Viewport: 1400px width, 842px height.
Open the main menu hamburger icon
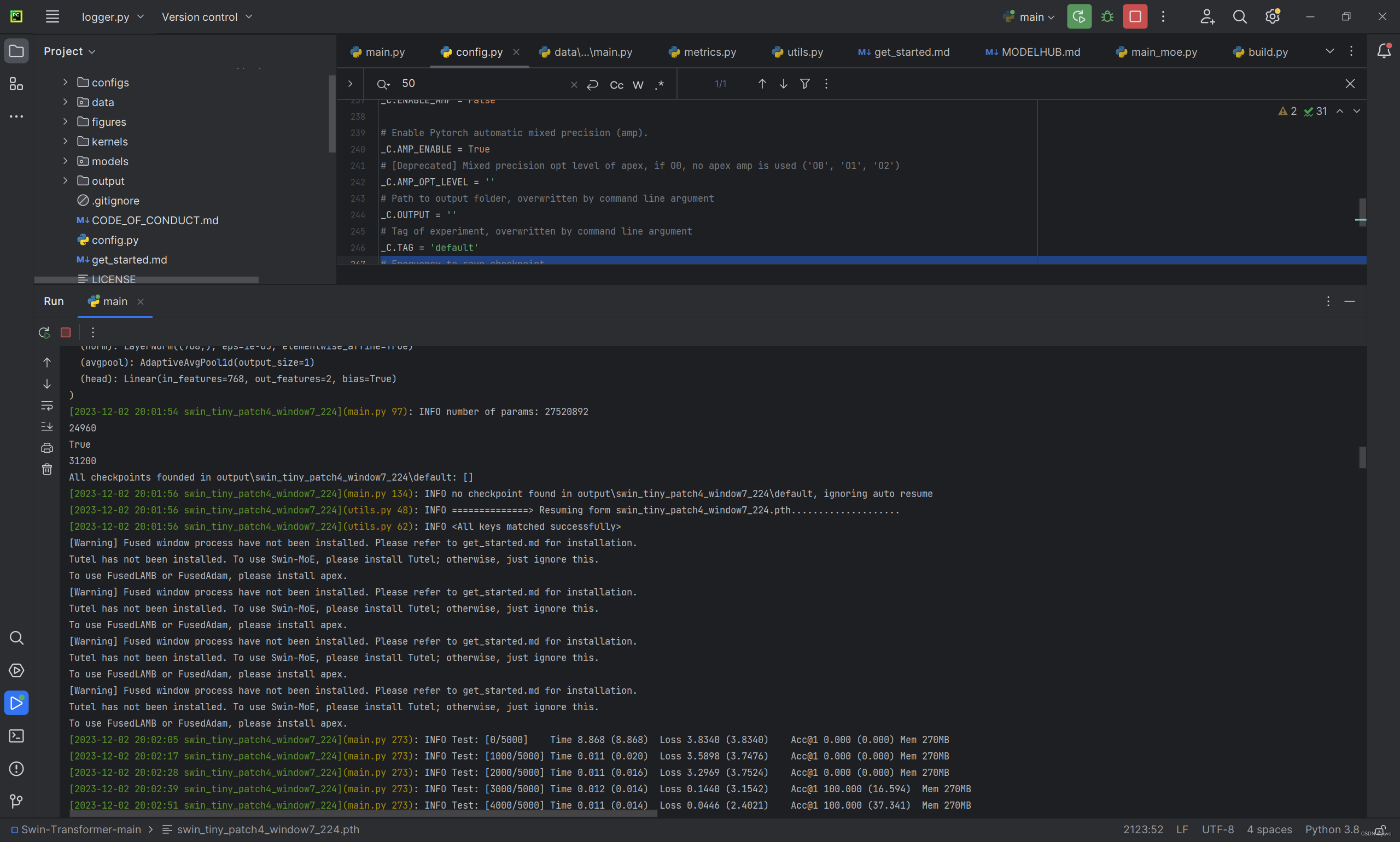tap(52, 16)
